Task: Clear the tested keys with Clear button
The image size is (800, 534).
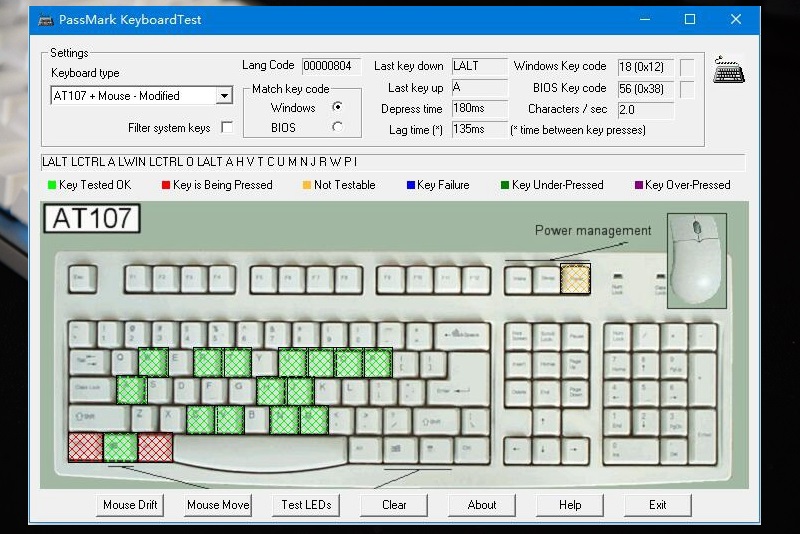Action: pyautogui.click(x=394, y=505)
